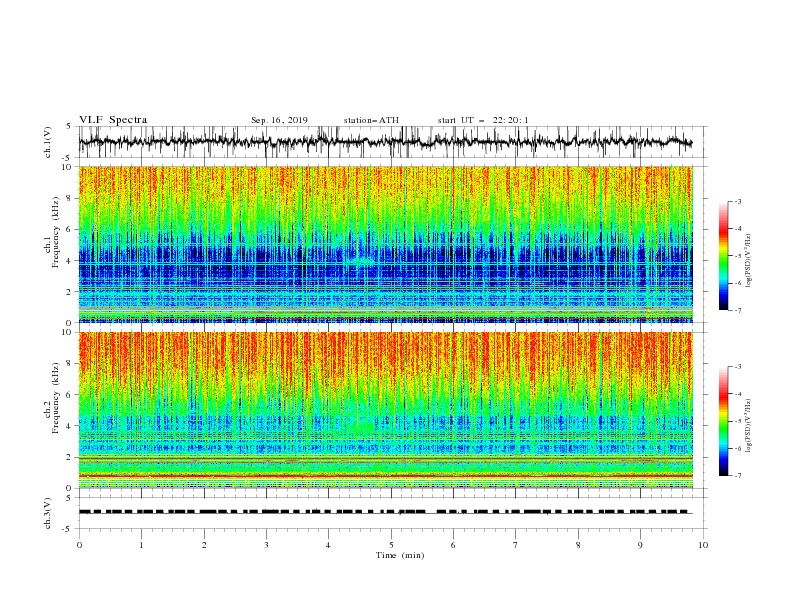
Task: Click the "-3" label on ch.1 colorbar
Action: [738, 201]
